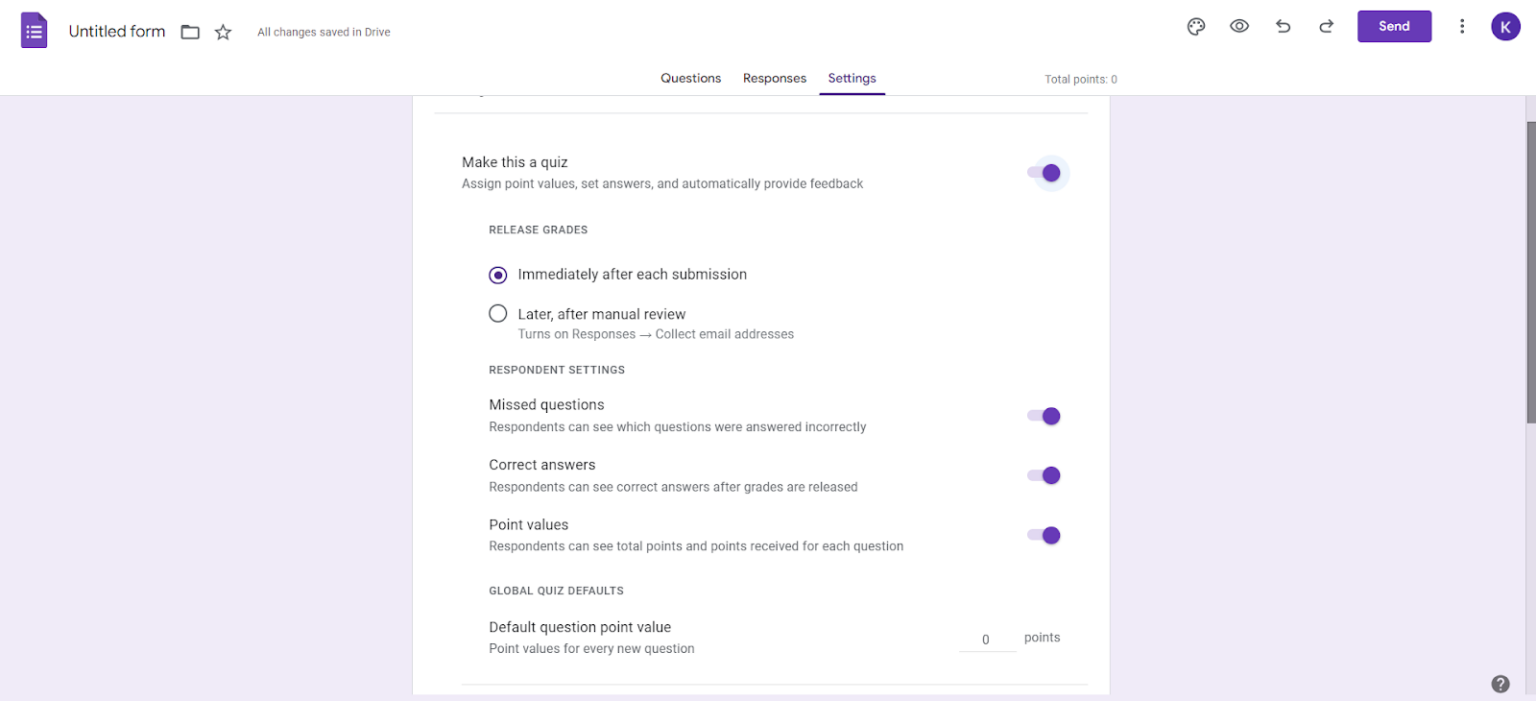Click the Google Forms logo
Image resolution: width=1536 pixels, height=701 pixels.
click(33, 30)
